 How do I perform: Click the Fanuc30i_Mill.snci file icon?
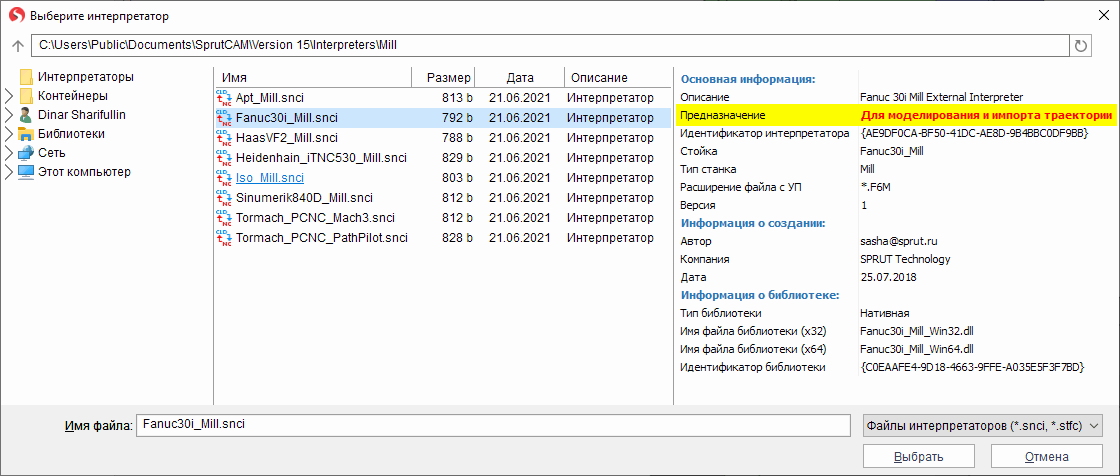point(224,118)
